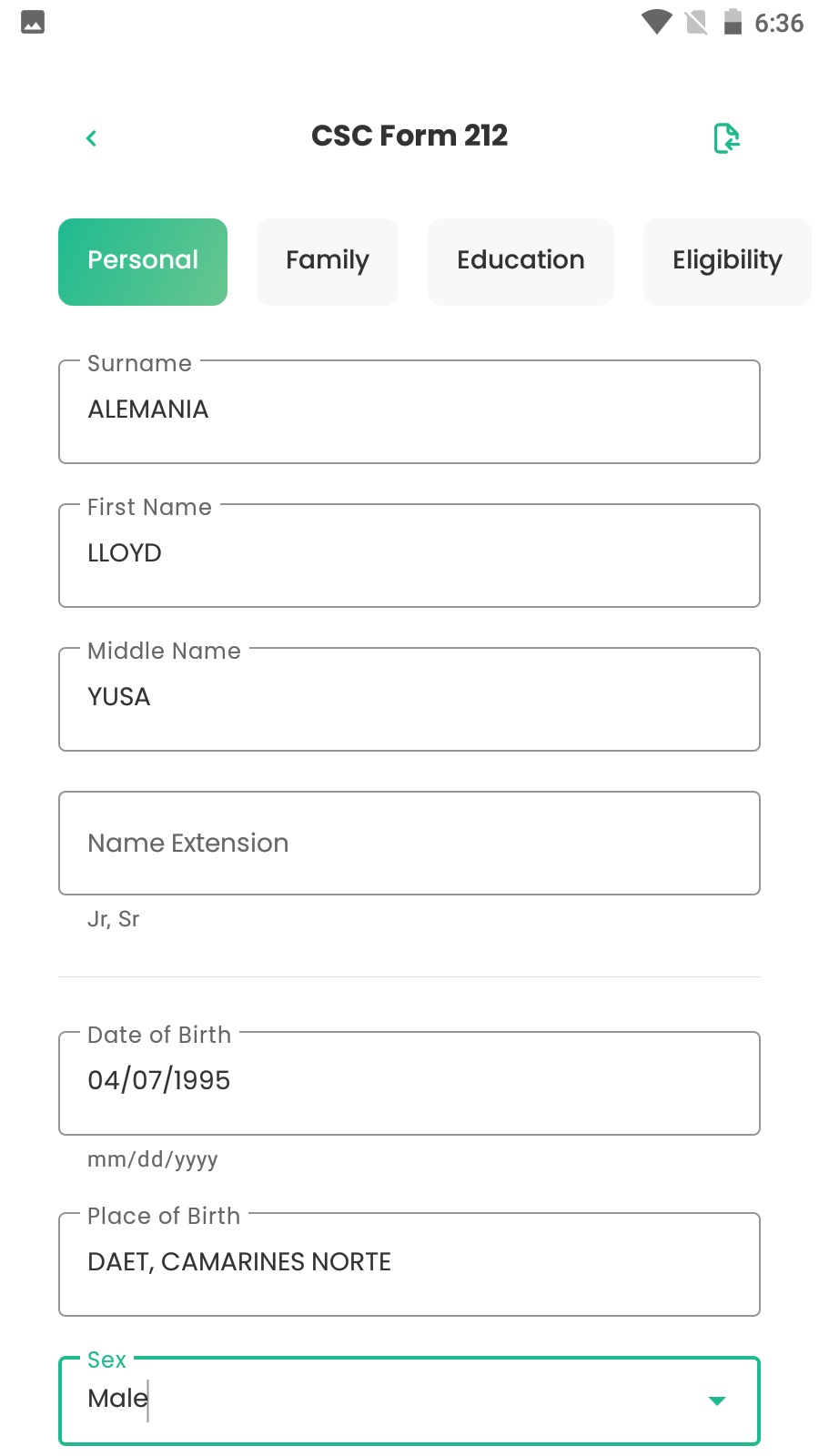The height and width of the screenshot is (1456, 819).
Task: Tap the back arrow icon
Action: (x=91, y=138)
